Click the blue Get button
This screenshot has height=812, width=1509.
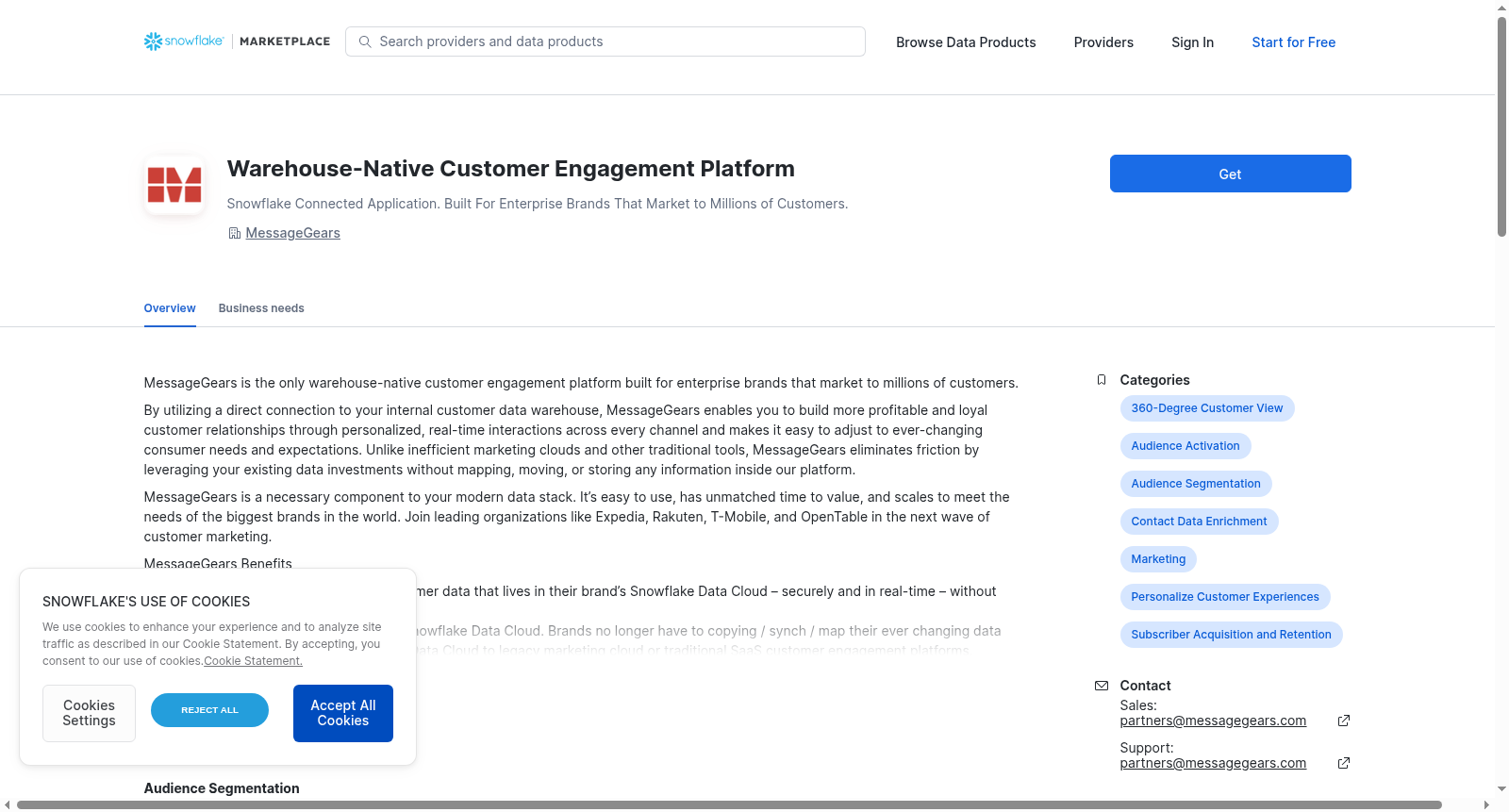[1230, 174]
